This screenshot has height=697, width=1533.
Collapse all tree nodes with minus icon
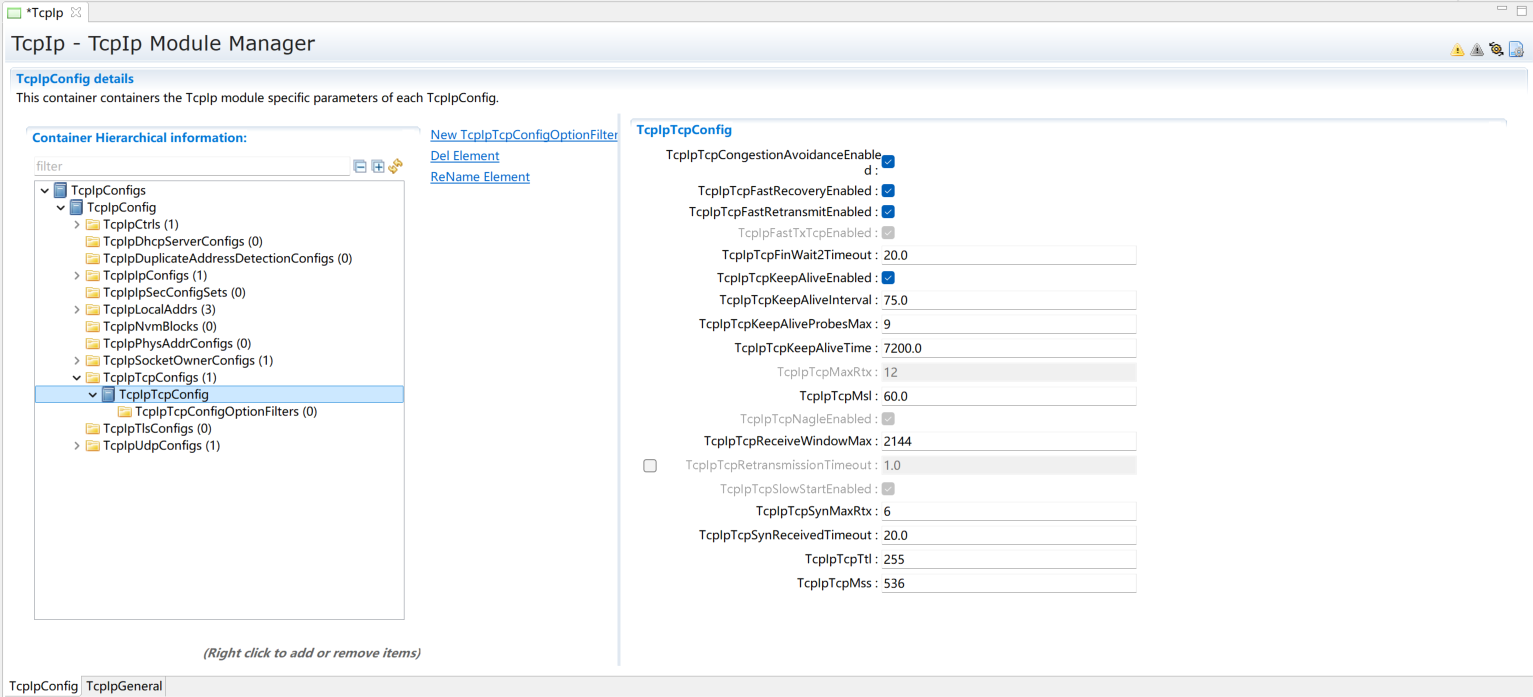pos(360,167)
